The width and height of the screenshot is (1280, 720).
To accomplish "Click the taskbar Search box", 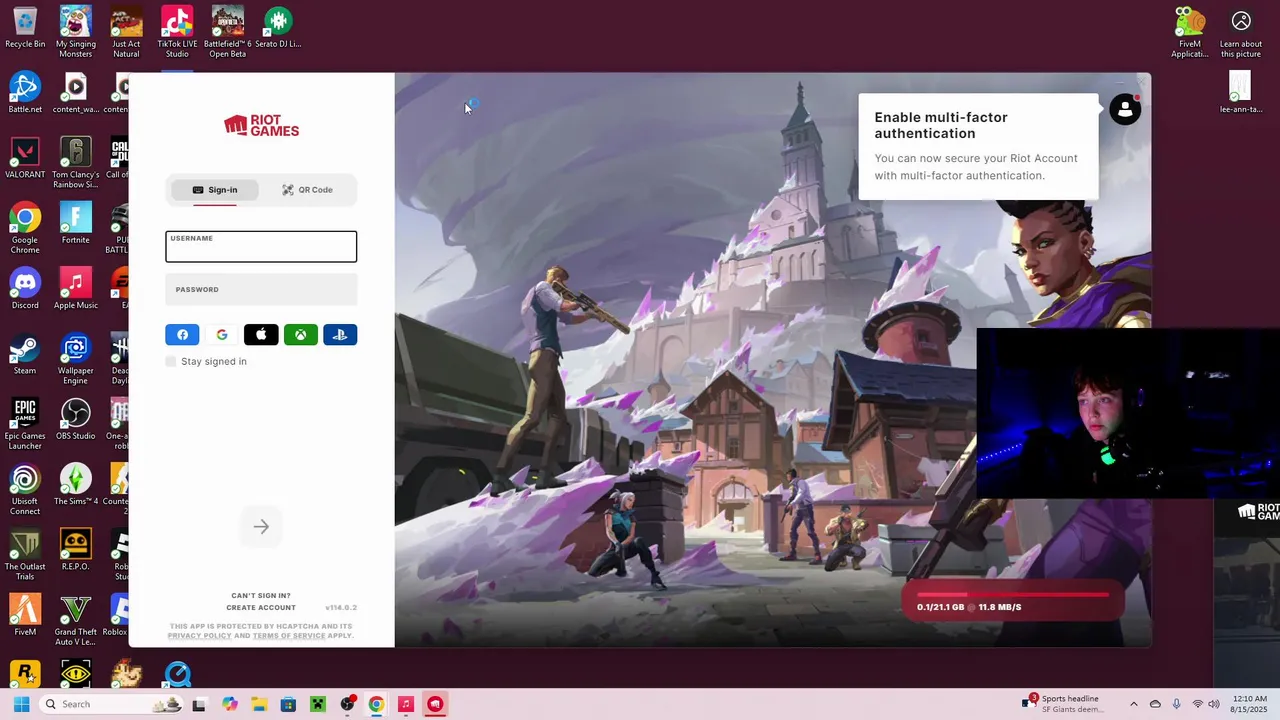I will (112, 704).
